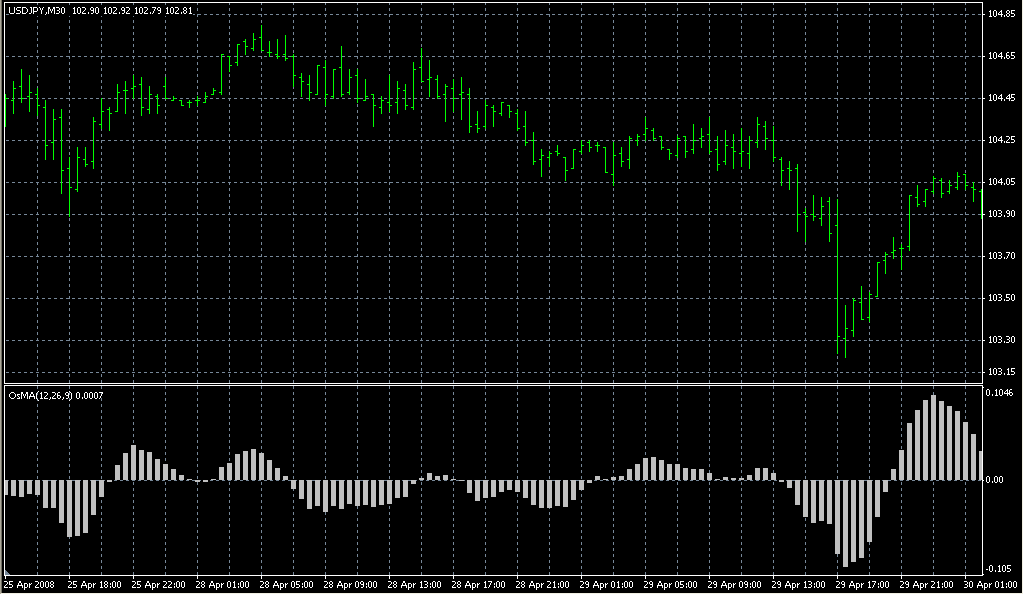Screen dimensions: 1024x594
Task: Click the 0.1046 OsMA scale maximum value
Action: 1001,393
